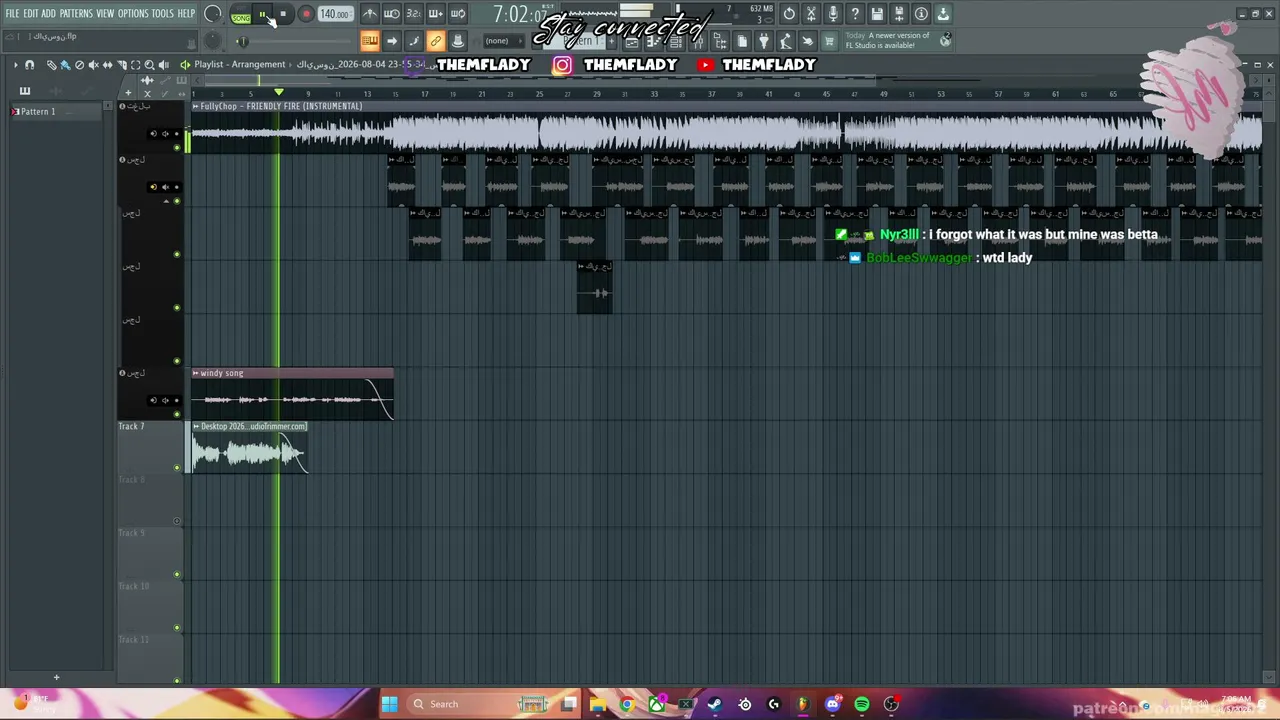Viewport: 1280px width, 720px height.
Task: Click the save new version icon
Action: (899, 14)
